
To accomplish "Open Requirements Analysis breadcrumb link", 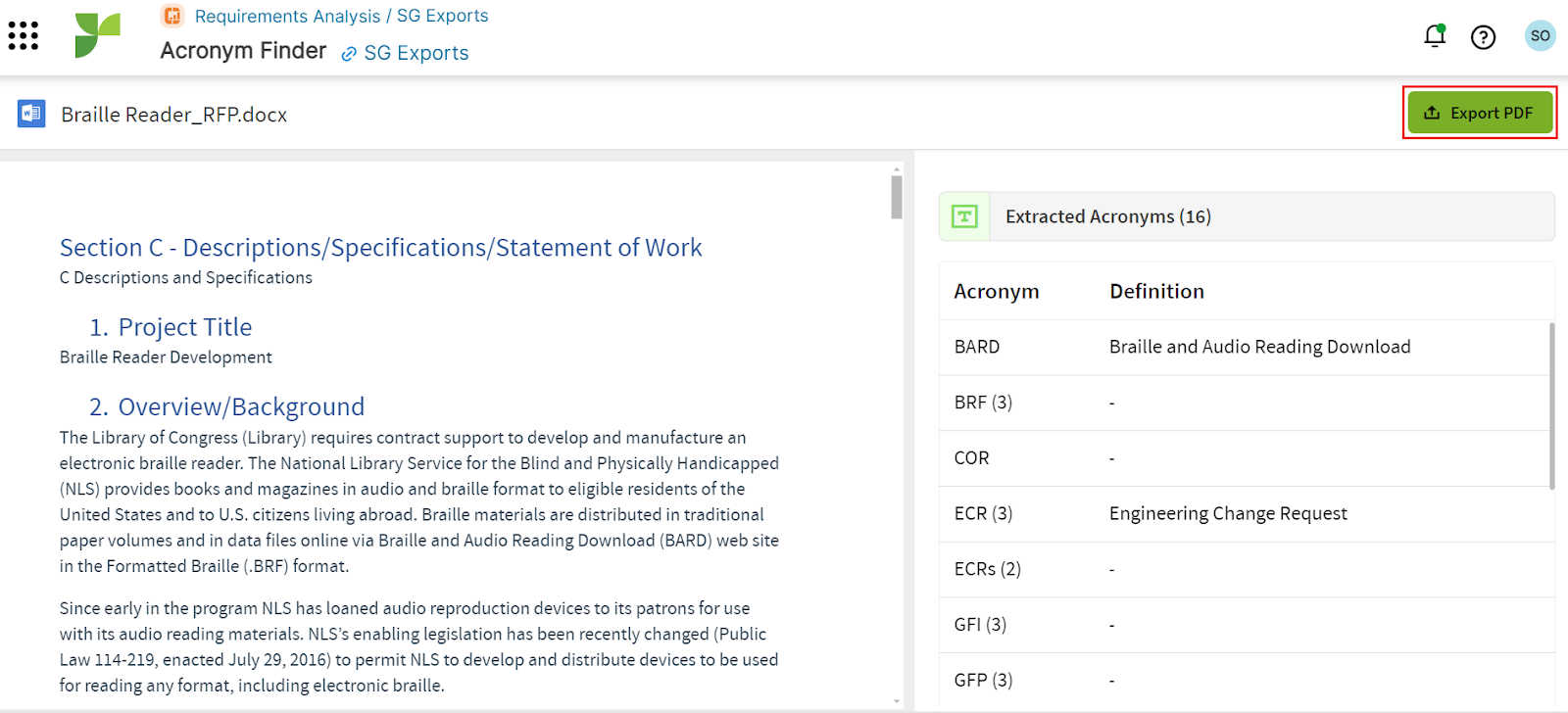I will (287, 16).
